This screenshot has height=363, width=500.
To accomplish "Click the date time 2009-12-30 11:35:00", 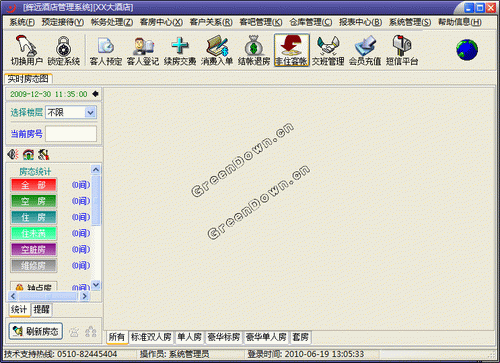I will 49,94.
